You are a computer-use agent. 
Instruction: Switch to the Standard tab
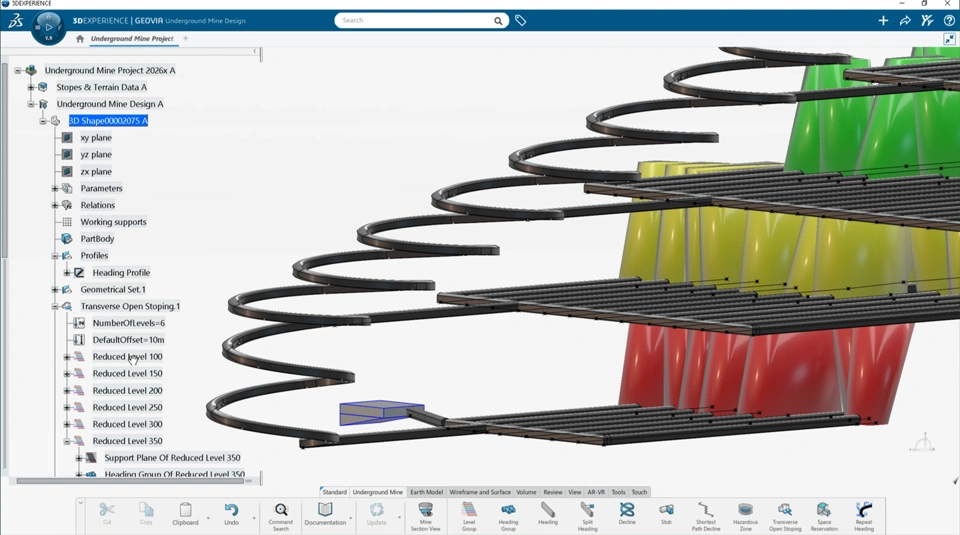[334, 492]
